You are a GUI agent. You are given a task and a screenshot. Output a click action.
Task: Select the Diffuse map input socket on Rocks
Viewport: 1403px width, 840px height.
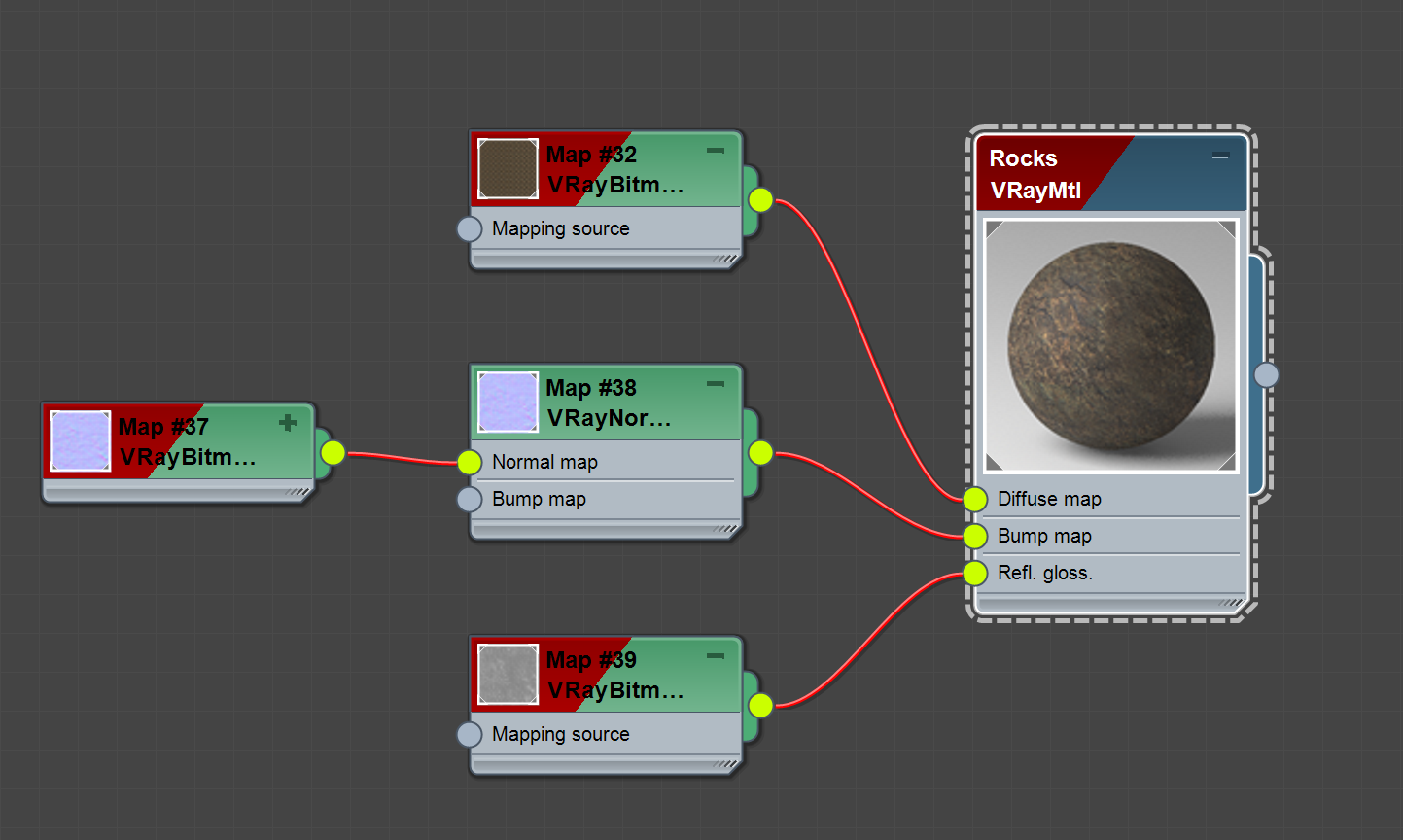(x=973, y=500)
